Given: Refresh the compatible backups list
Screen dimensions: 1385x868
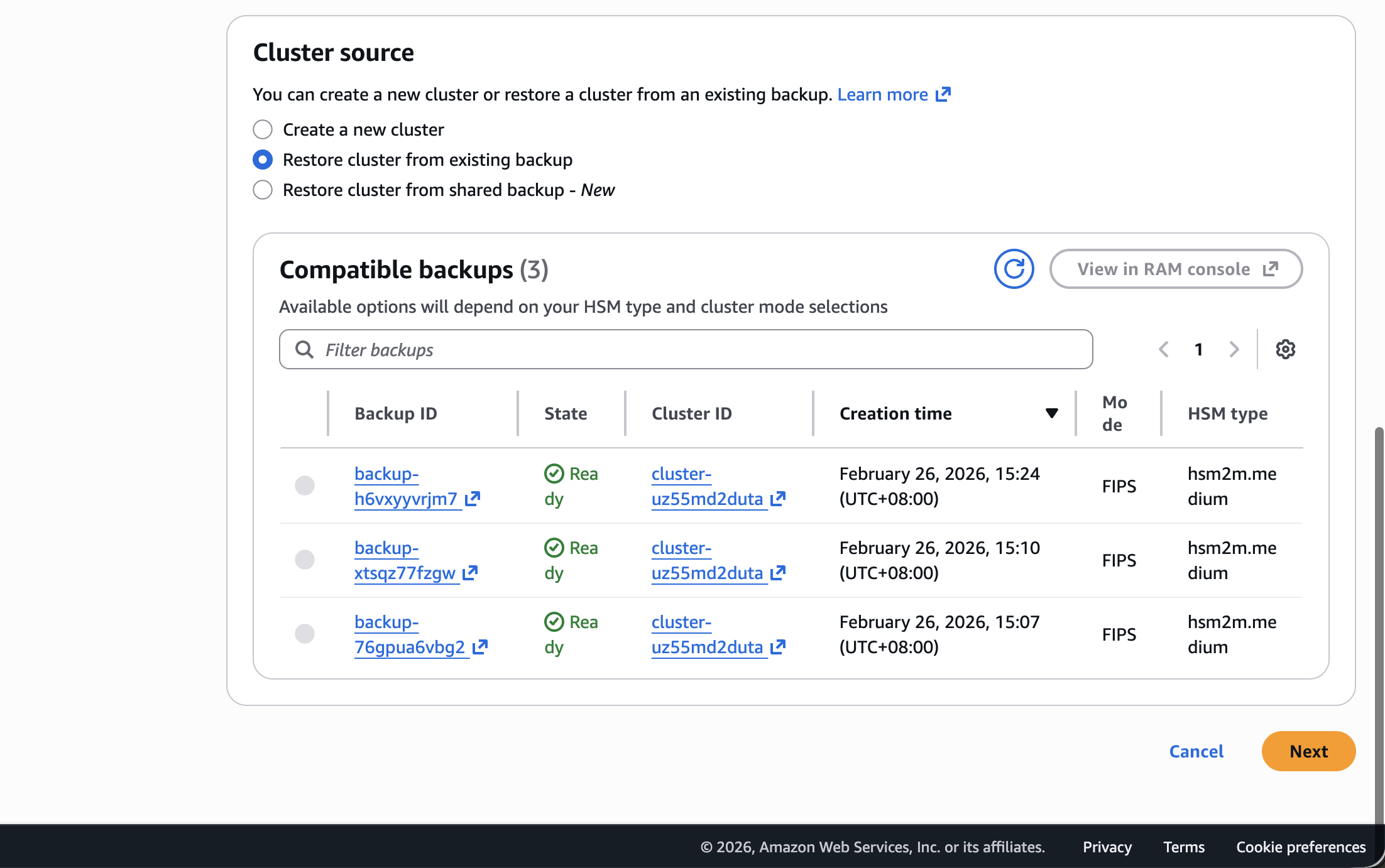Looking at the screenshot, I should pos(1014,269).
